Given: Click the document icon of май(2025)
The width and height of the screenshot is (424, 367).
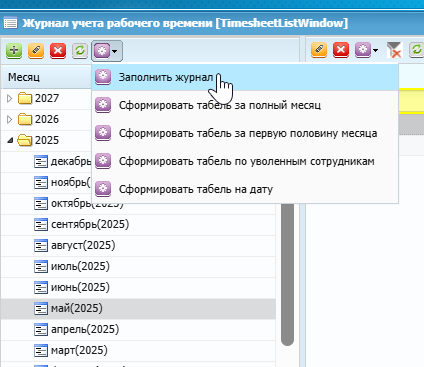Looking at the screenshot, I should [x=41, y=309].
